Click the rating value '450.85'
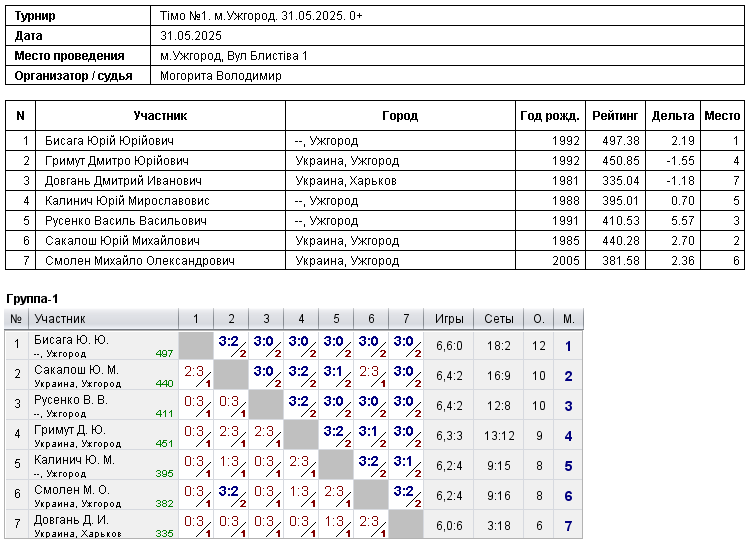 621,161
